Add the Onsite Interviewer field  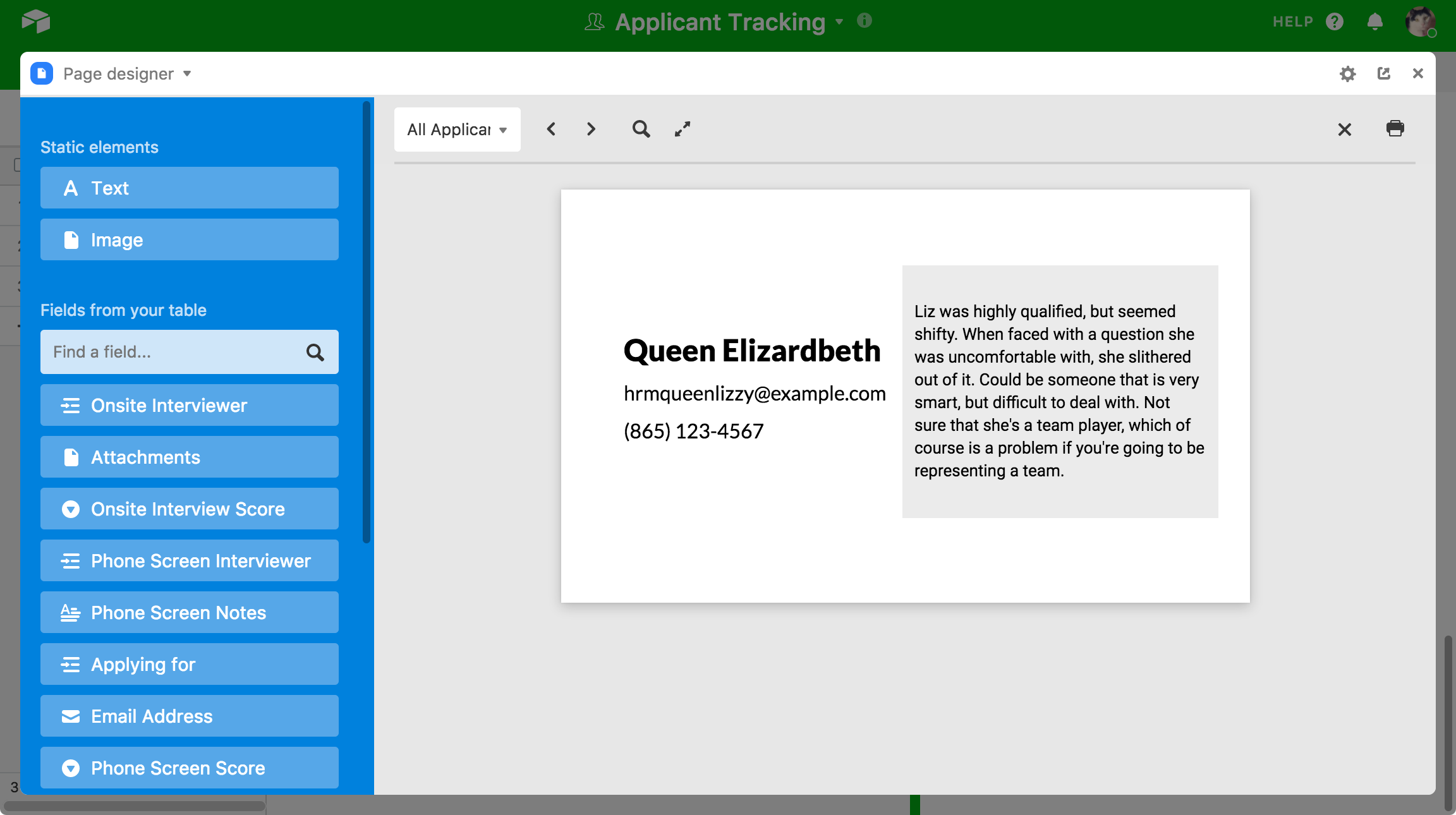[190, 405]
